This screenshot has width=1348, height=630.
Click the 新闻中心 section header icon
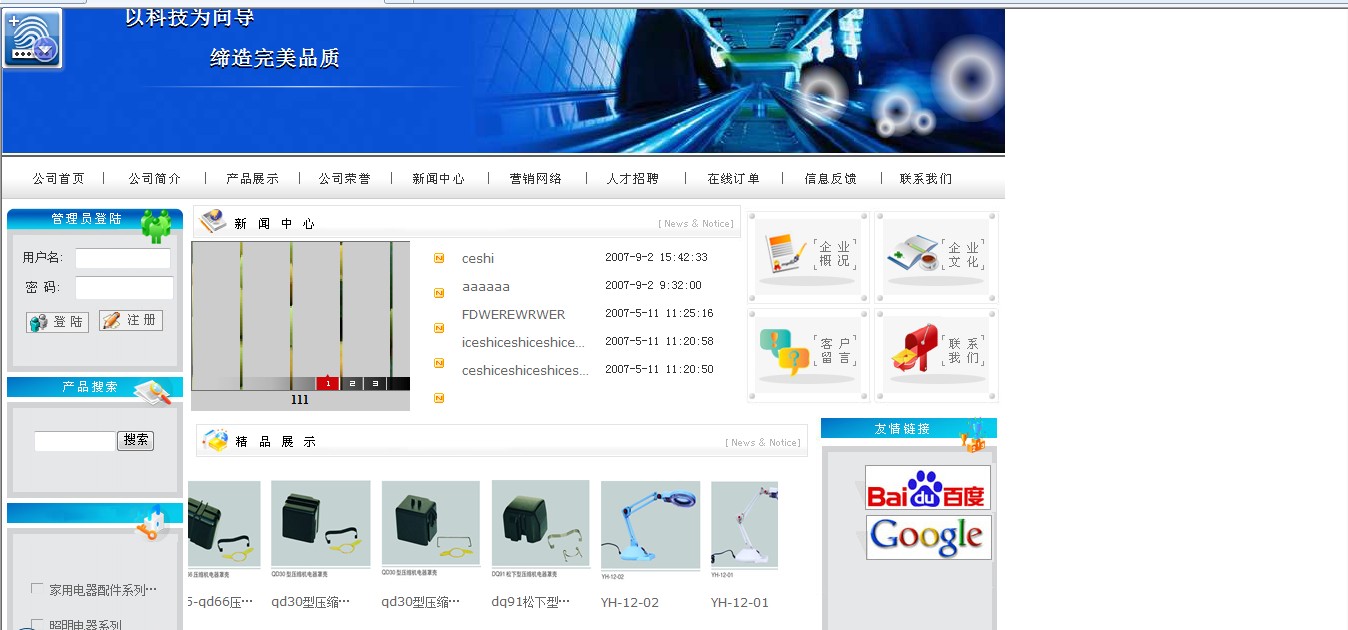click(x=212, y=221)
